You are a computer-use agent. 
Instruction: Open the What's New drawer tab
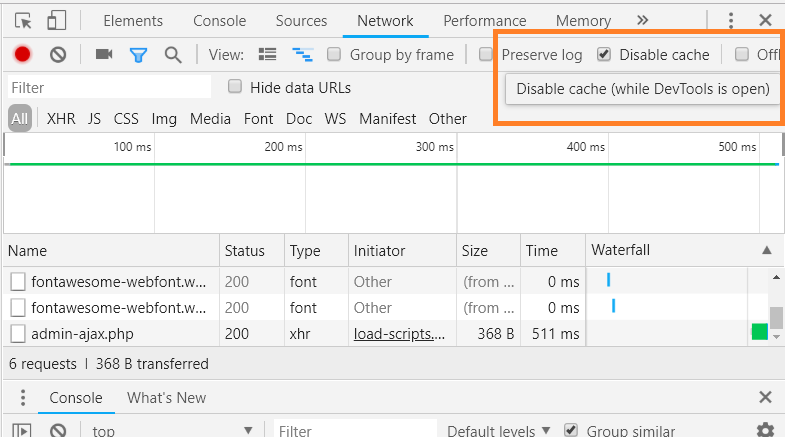pos(166,397)
